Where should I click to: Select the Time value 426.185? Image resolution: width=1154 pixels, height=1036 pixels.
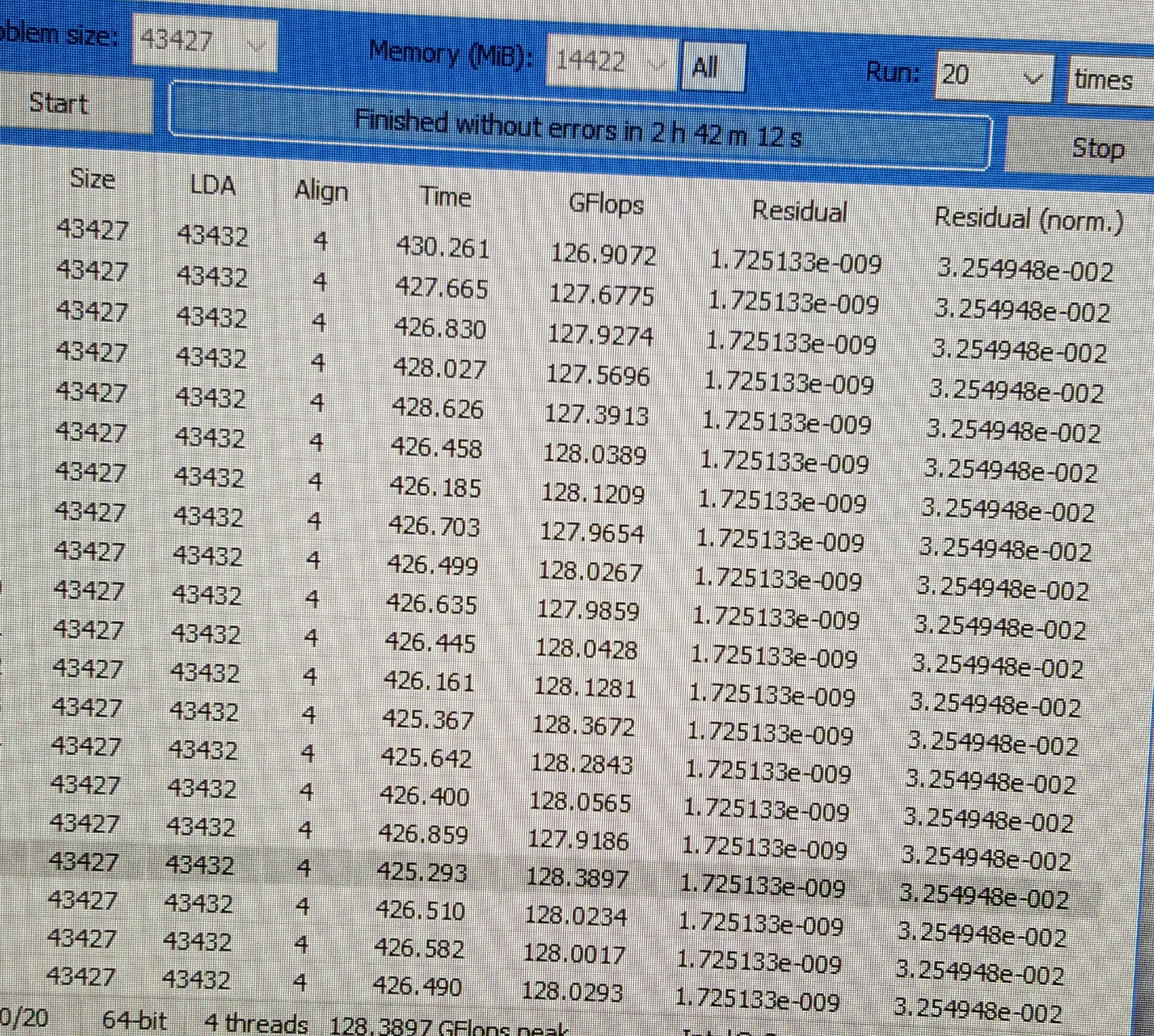point(436,488)
